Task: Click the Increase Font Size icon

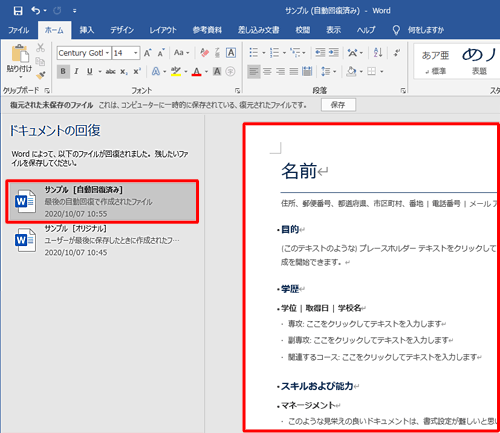Action: coord(147,53)
